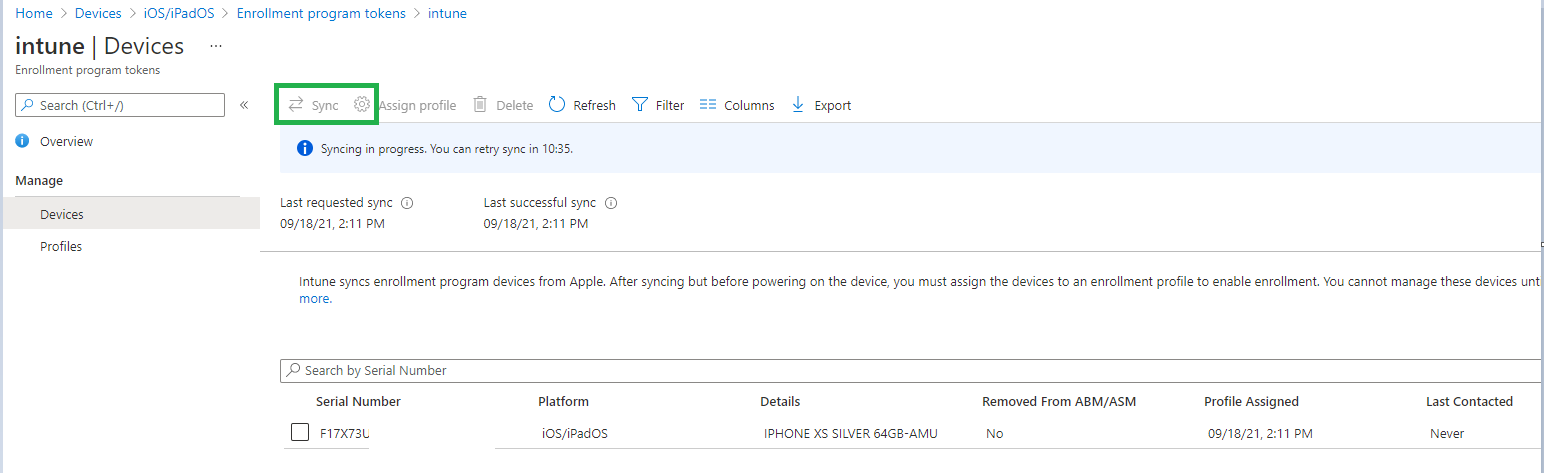Click the Export download icon

click(798, 105)
